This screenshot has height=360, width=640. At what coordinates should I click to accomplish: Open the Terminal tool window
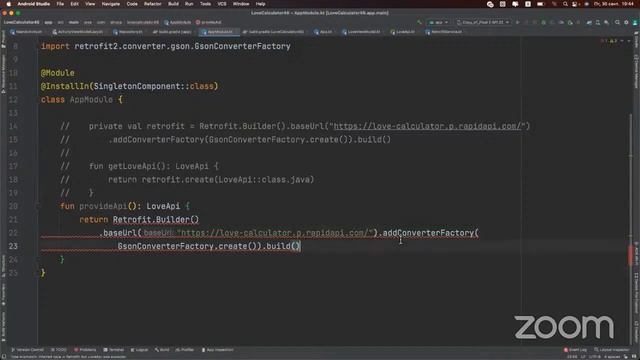[x=113, y=350]
